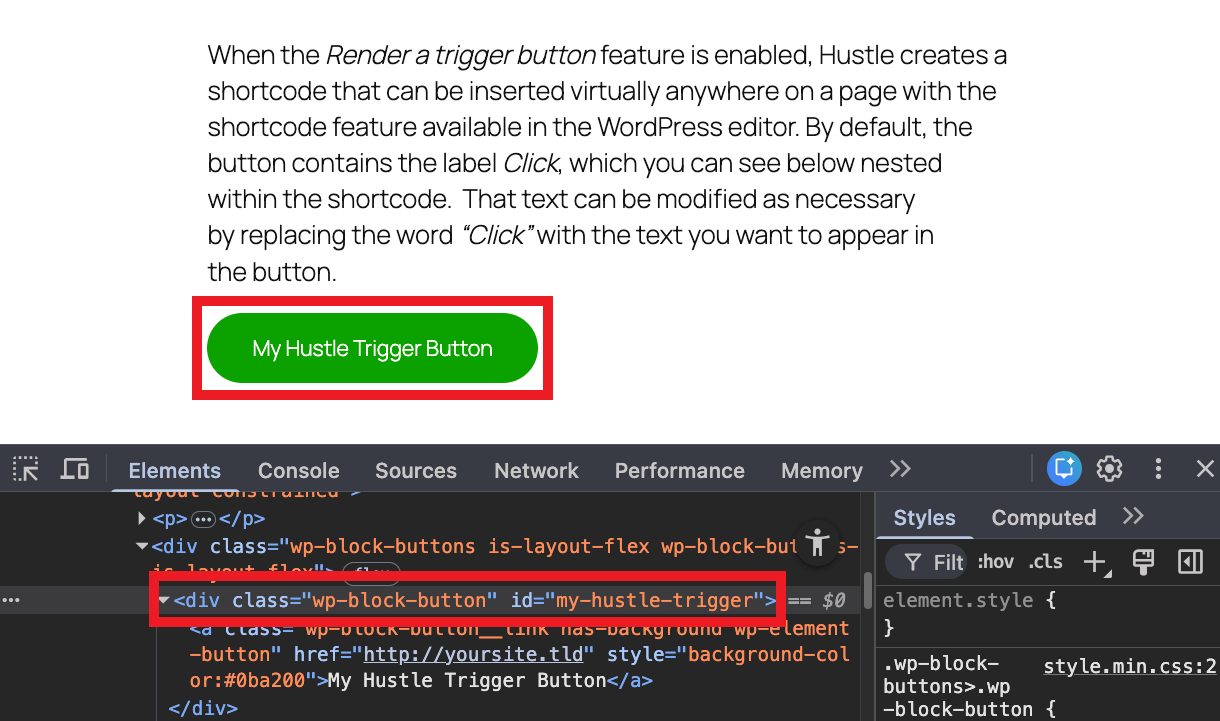
Task: Show more DevTools tabs with the chevrons
Action: [x=900, y=469]
